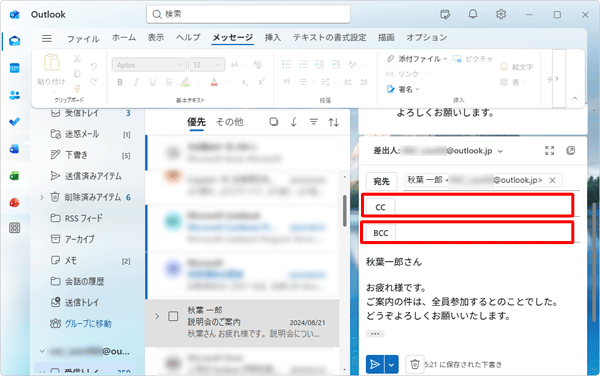The image size is (600, 376).
Task: Expand compose pane to full view
Action: (x=549, y=151)
